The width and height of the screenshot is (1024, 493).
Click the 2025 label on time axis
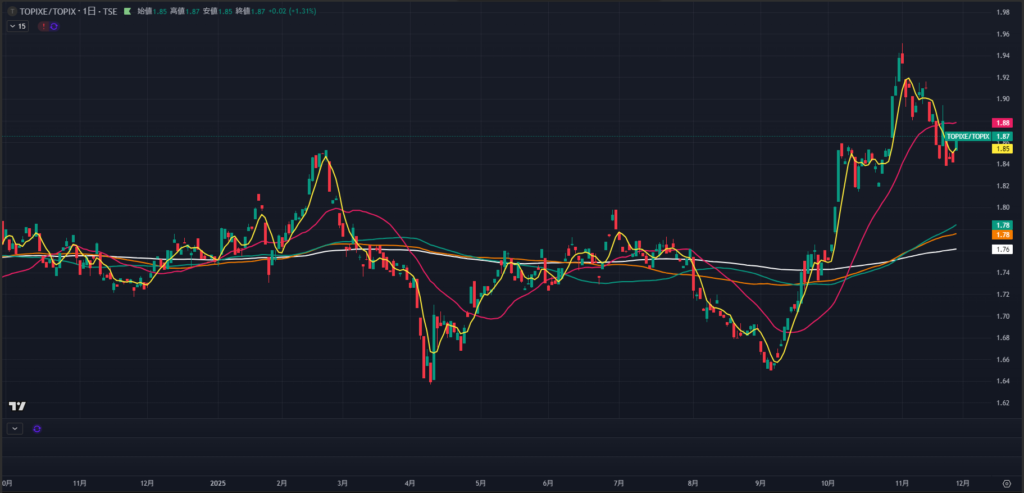[221, 481]
